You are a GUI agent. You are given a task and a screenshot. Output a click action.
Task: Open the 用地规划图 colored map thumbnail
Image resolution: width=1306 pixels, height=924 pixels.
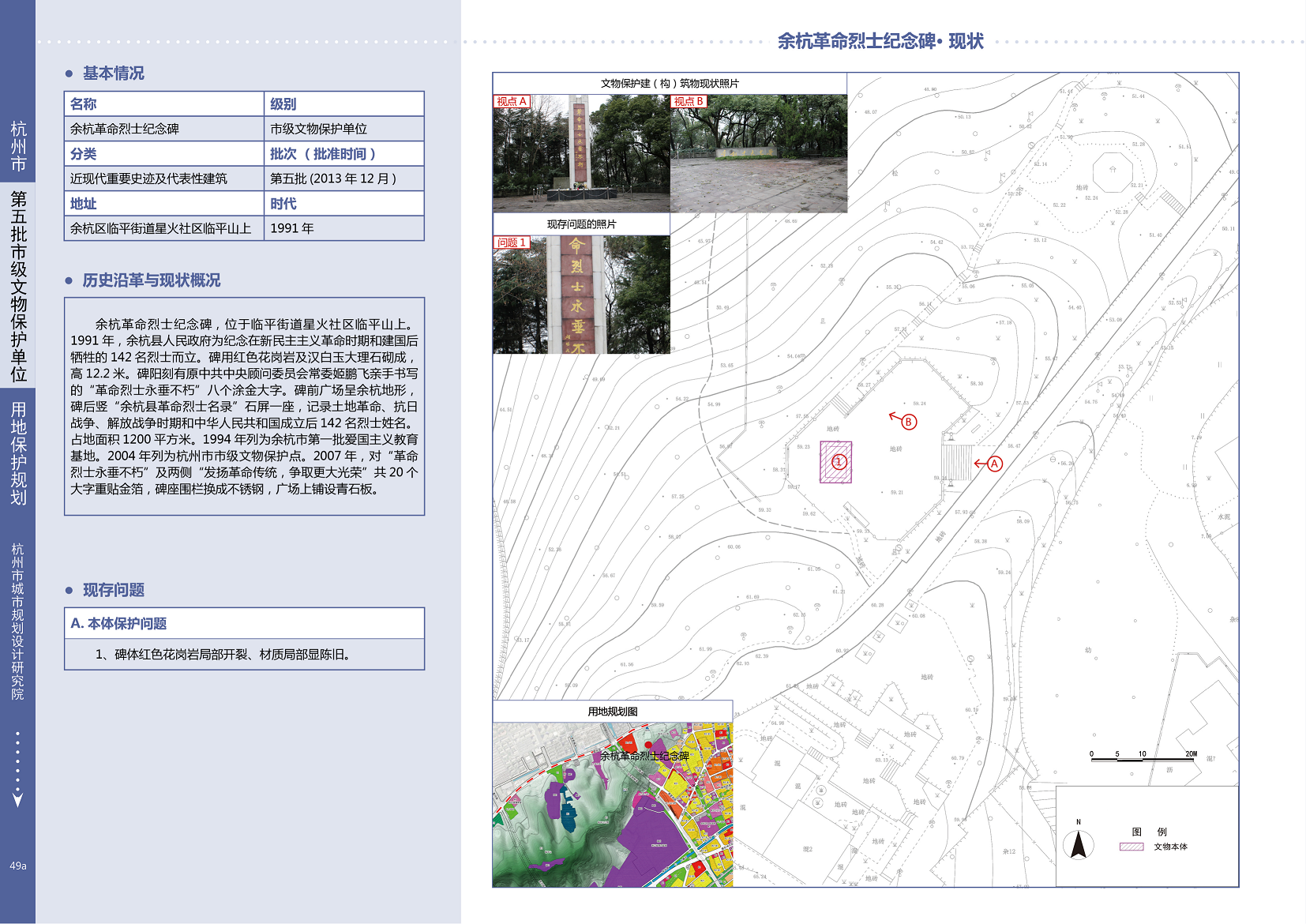(612, 804)
